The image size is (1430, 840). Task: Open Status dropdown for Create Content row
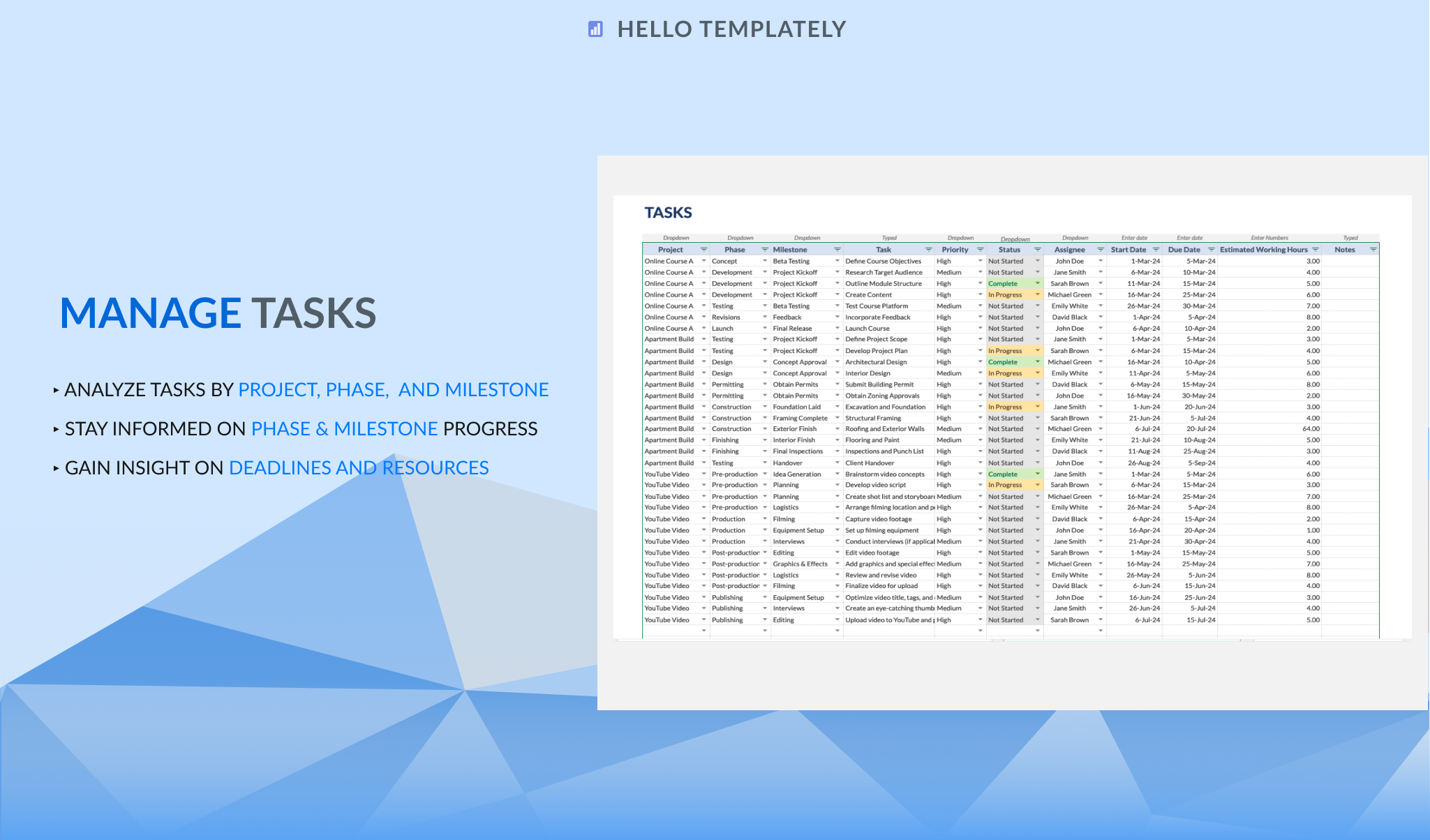pos(1038,294)
